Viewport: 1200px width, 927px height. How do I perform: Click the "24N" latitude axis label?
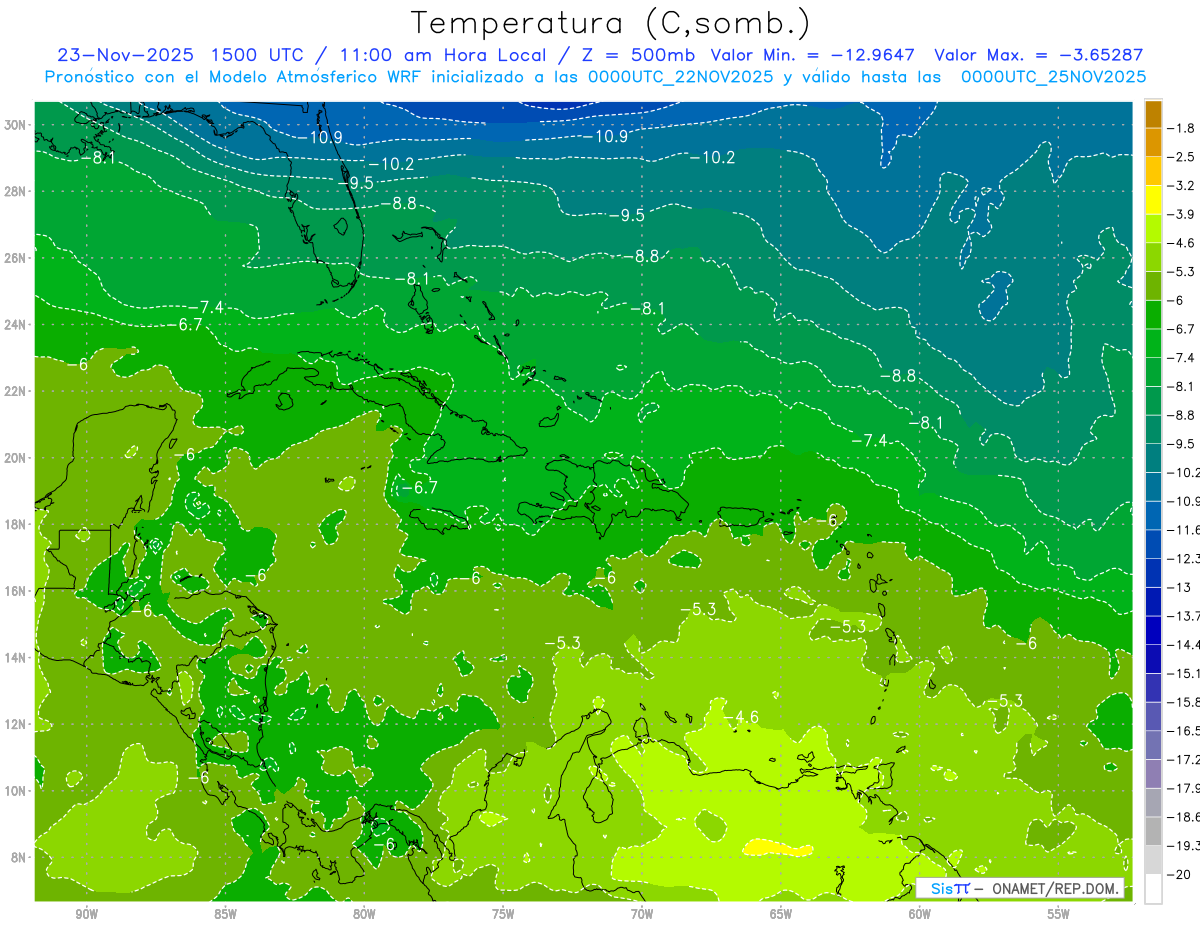[x=16, y=325]
